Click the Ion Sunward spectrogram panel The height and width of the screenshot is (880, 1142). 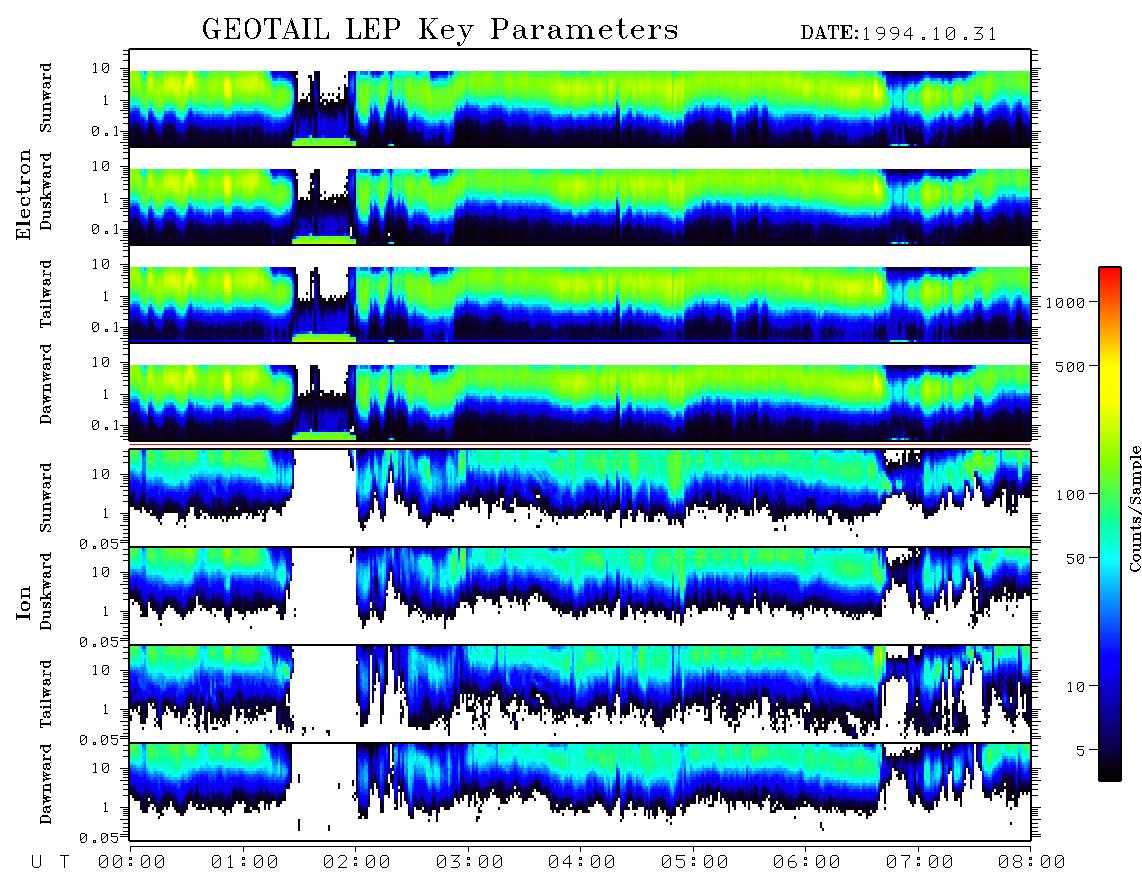pyautogui.click(x=580, y=498)
